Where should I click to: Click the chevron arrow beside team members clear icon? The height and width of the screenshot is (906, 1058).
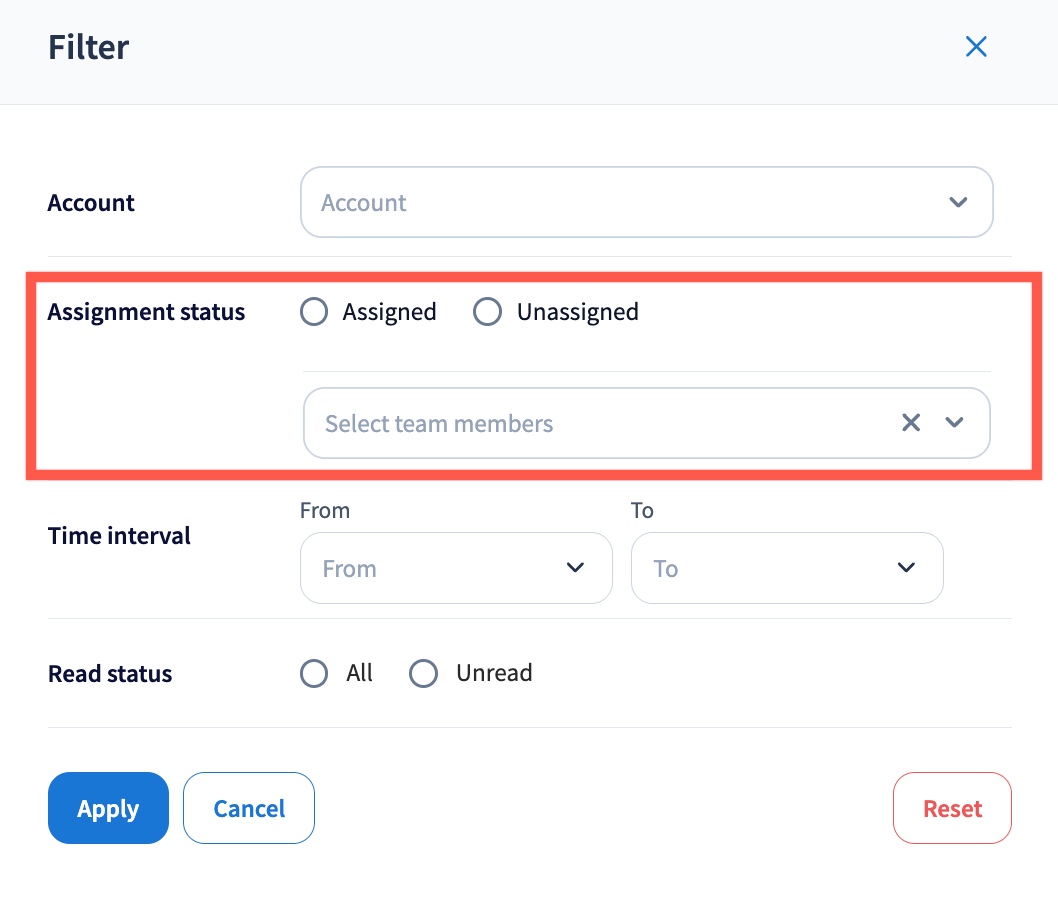pos(954,423)
